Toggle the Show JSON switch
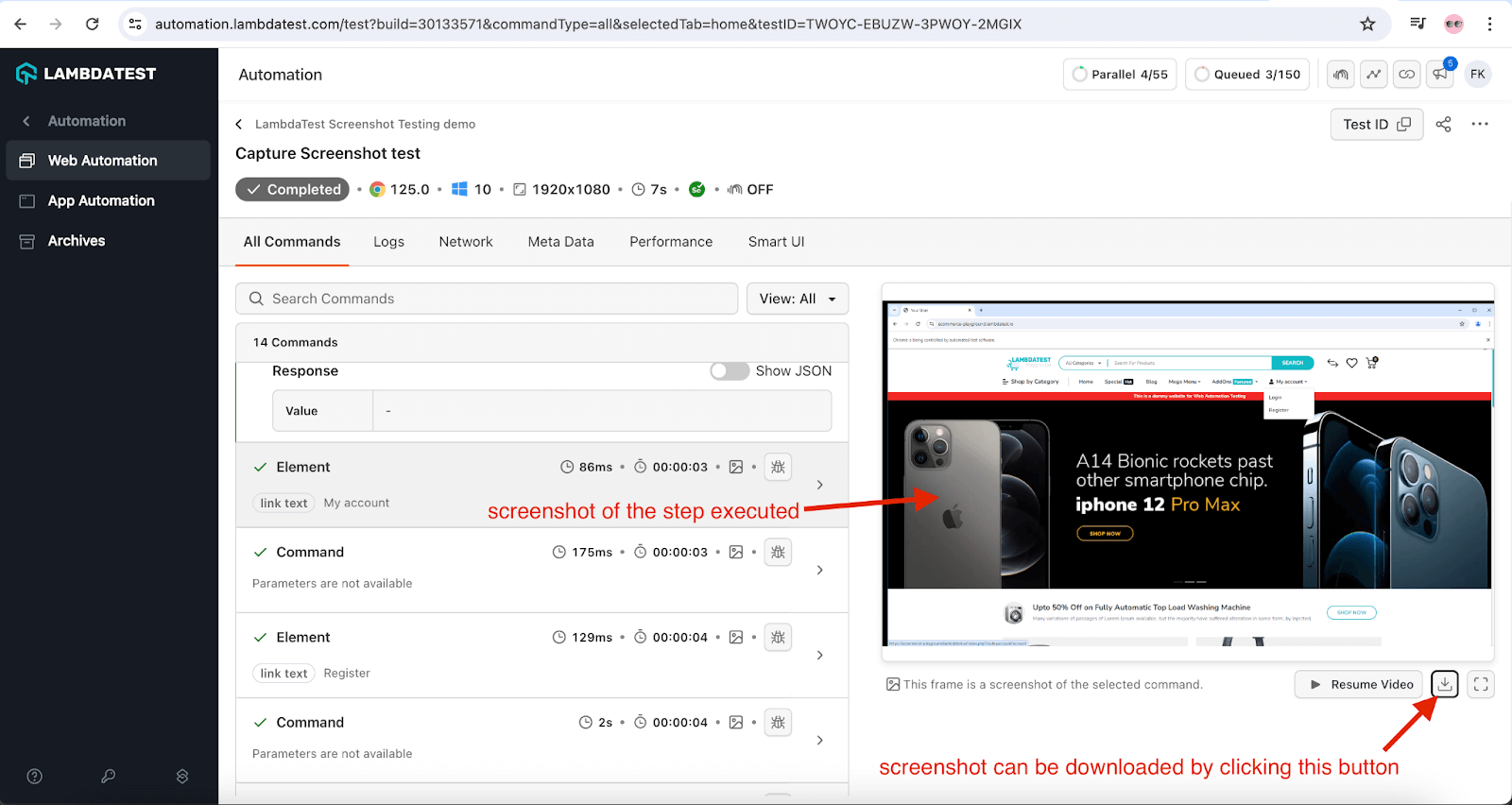 [x=730, y=371]
